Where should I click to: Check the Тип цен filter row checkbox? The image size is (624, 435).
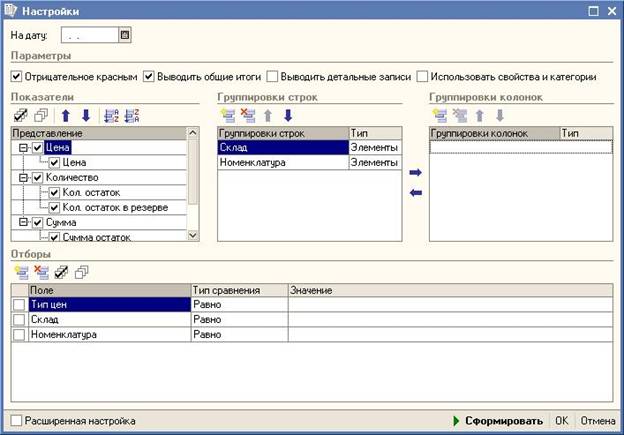[19, 304]
